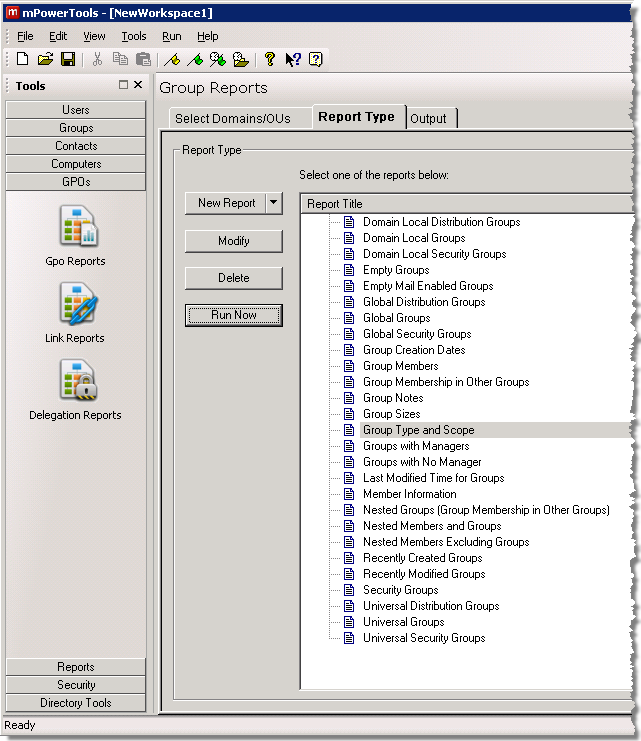Open the Help menu
Viewport: 641px width, 741px height.
208,36
